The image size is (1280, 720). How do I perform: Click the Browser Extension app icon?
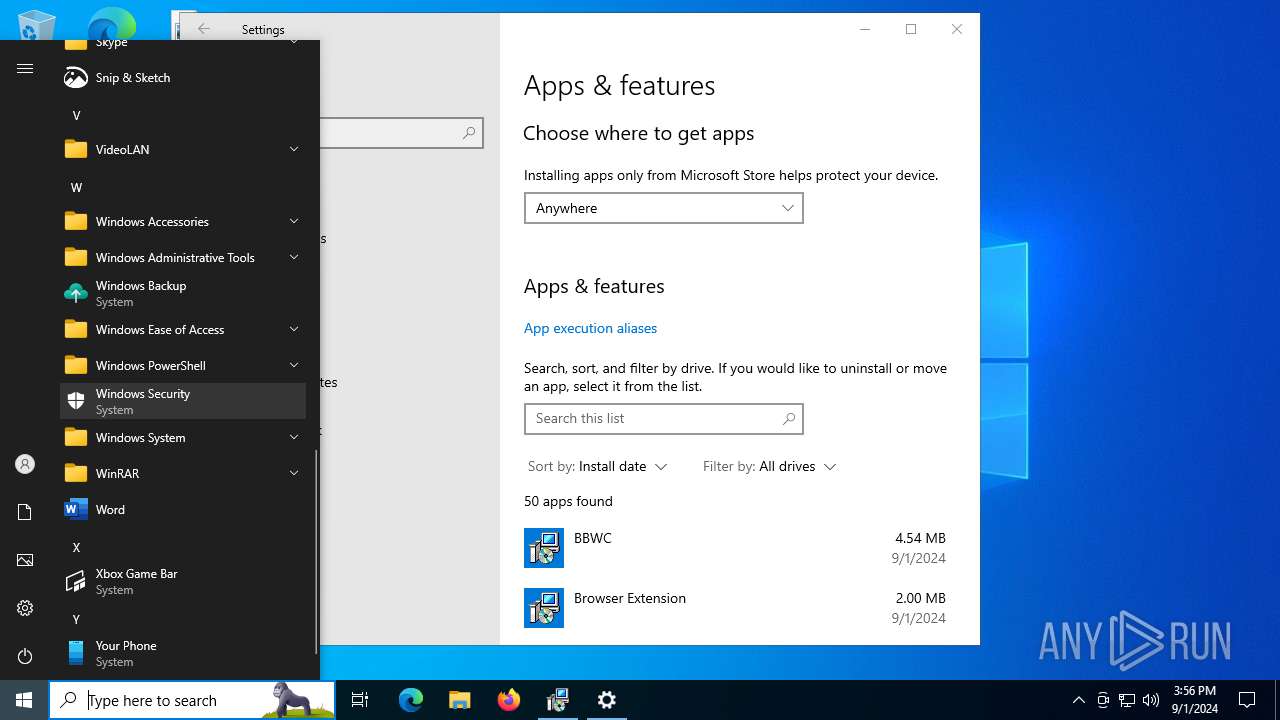[544, 608]
